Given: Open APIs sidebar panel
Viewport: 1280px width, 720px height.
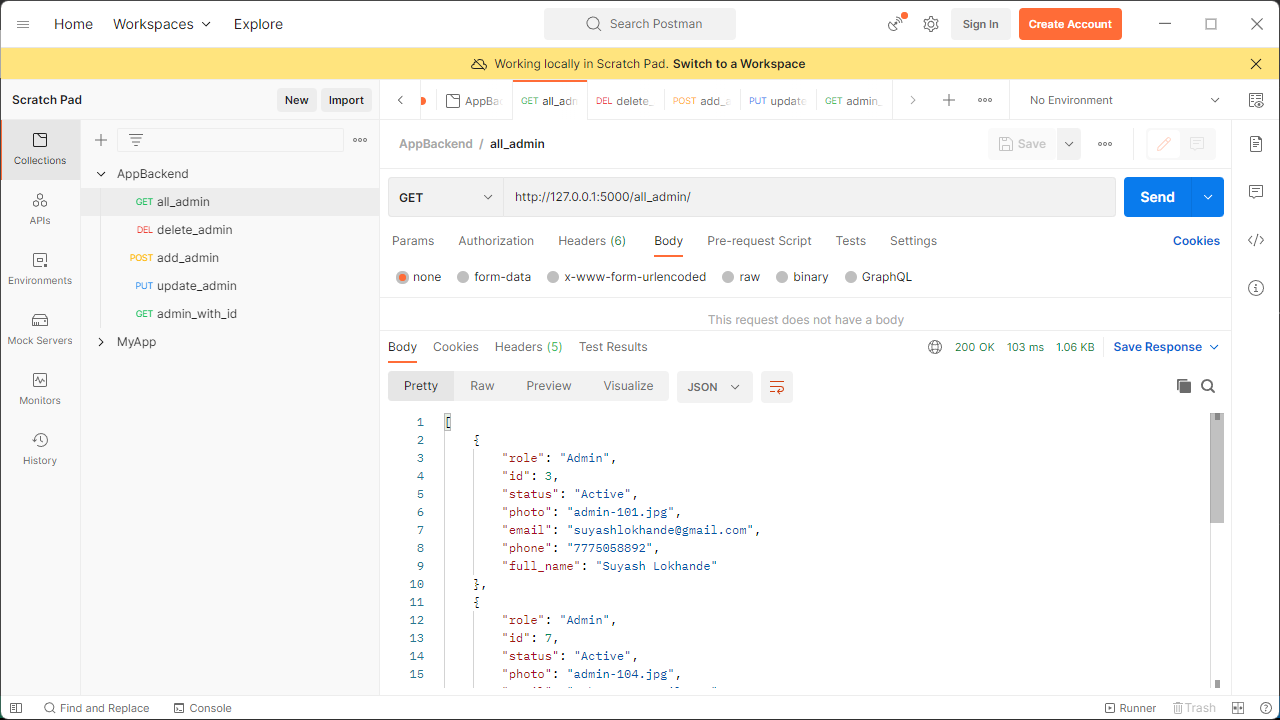Looking at the screenshot, I should pyautogui.click(x=40, y=209).
